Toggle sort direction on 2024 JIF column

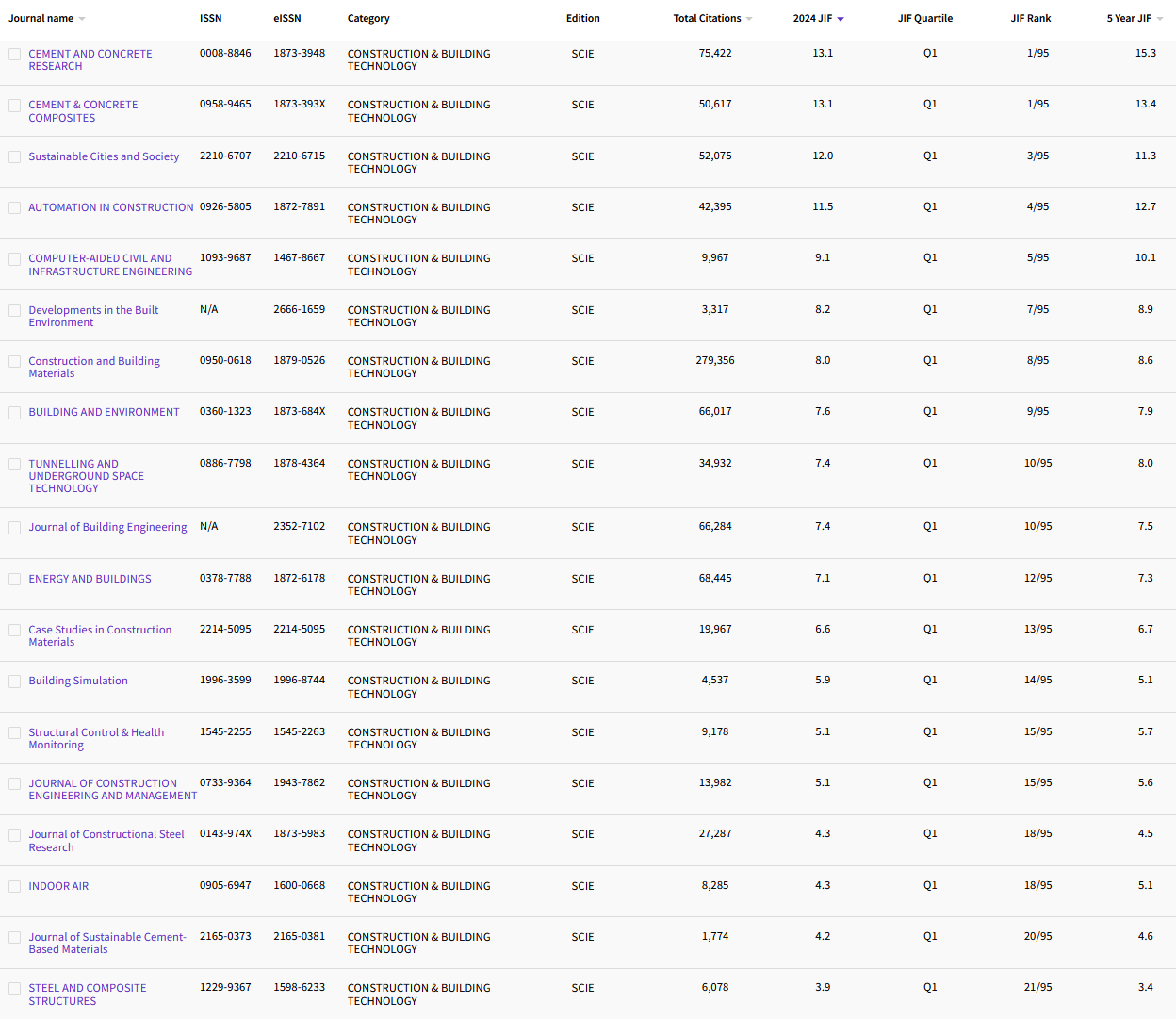tap(841, 17)
